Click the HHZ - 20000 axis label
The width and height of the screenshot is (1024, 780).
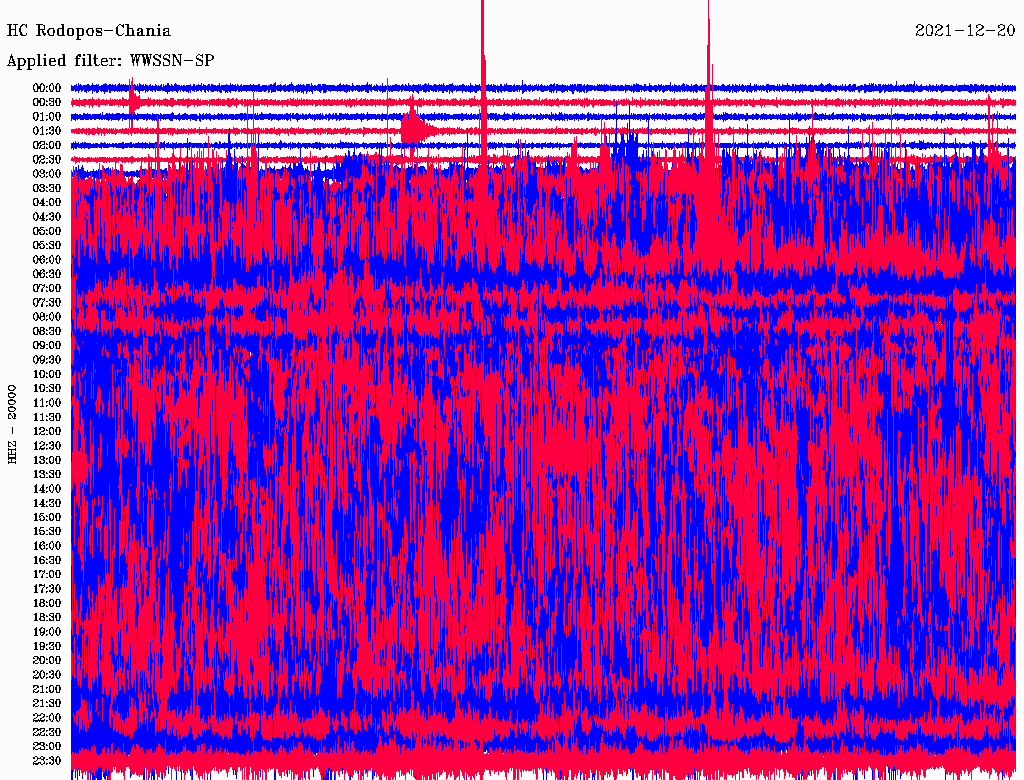(x=14, y=423)
